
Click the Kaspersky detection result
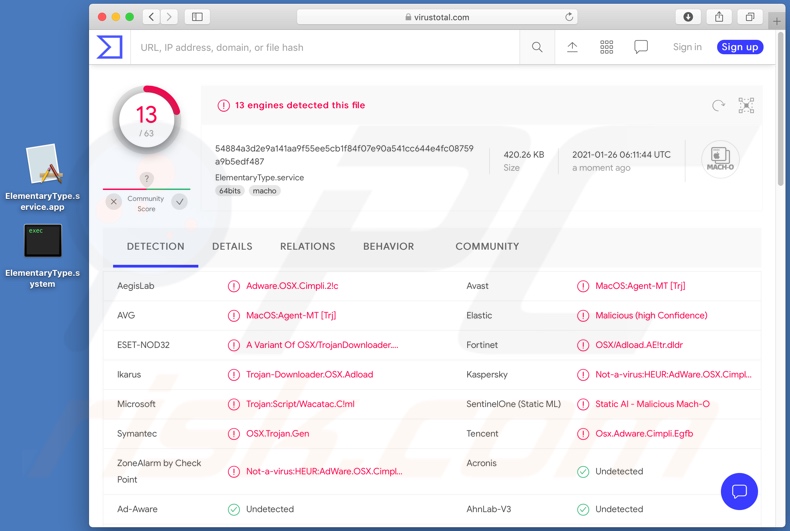[674, 374]
